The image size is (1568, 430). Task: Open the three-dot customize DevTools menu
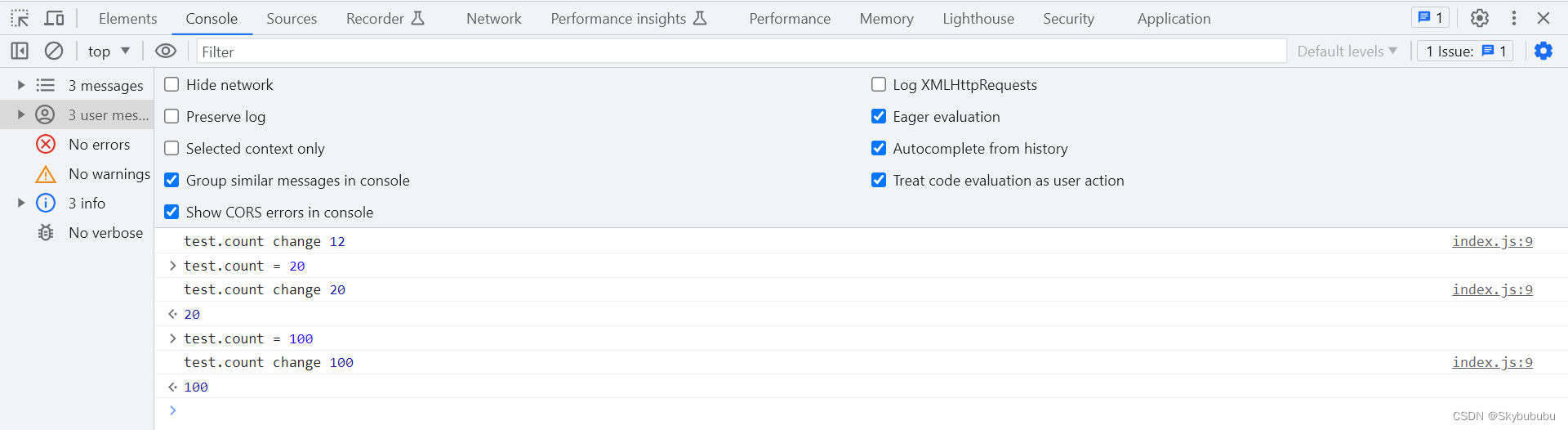(1514, 18)
